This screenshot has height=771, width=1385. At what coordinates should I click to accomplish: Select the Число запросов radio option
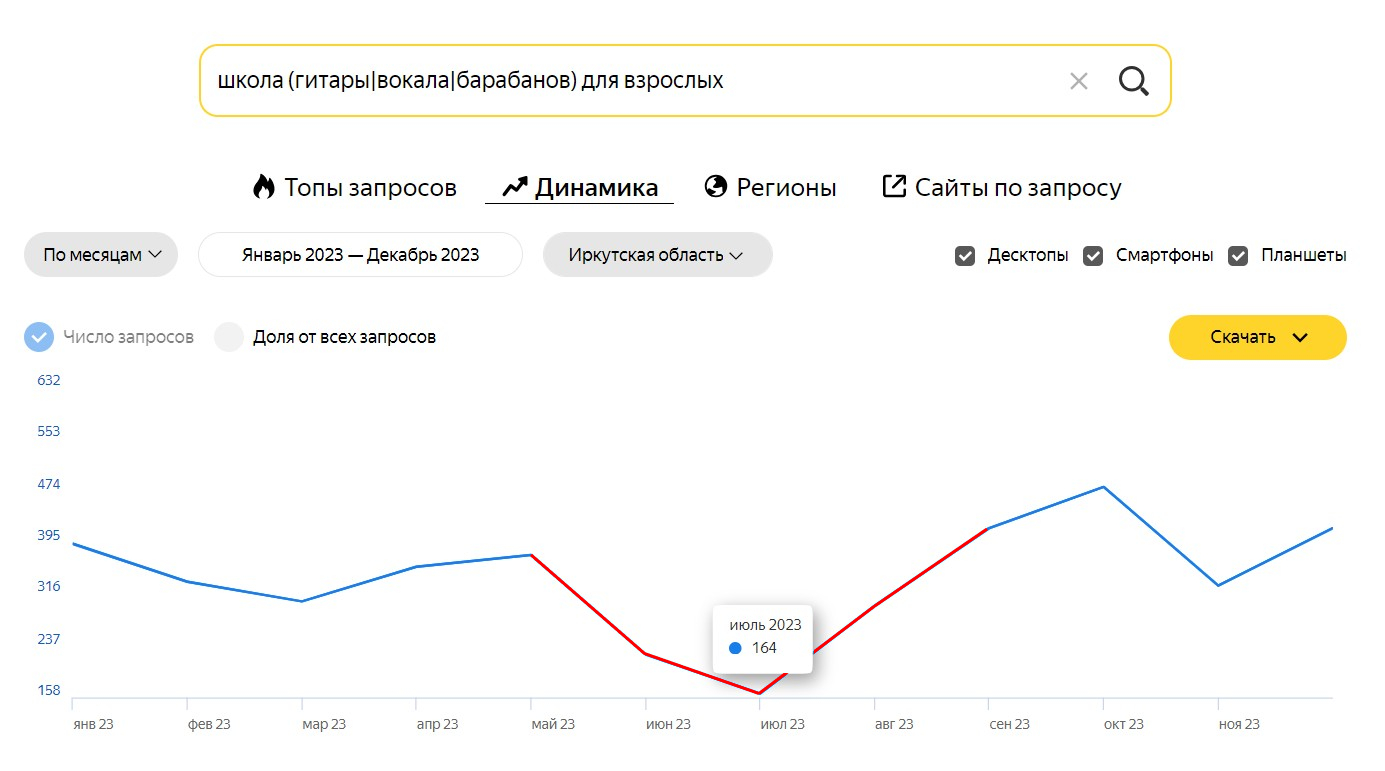(39, 337)
